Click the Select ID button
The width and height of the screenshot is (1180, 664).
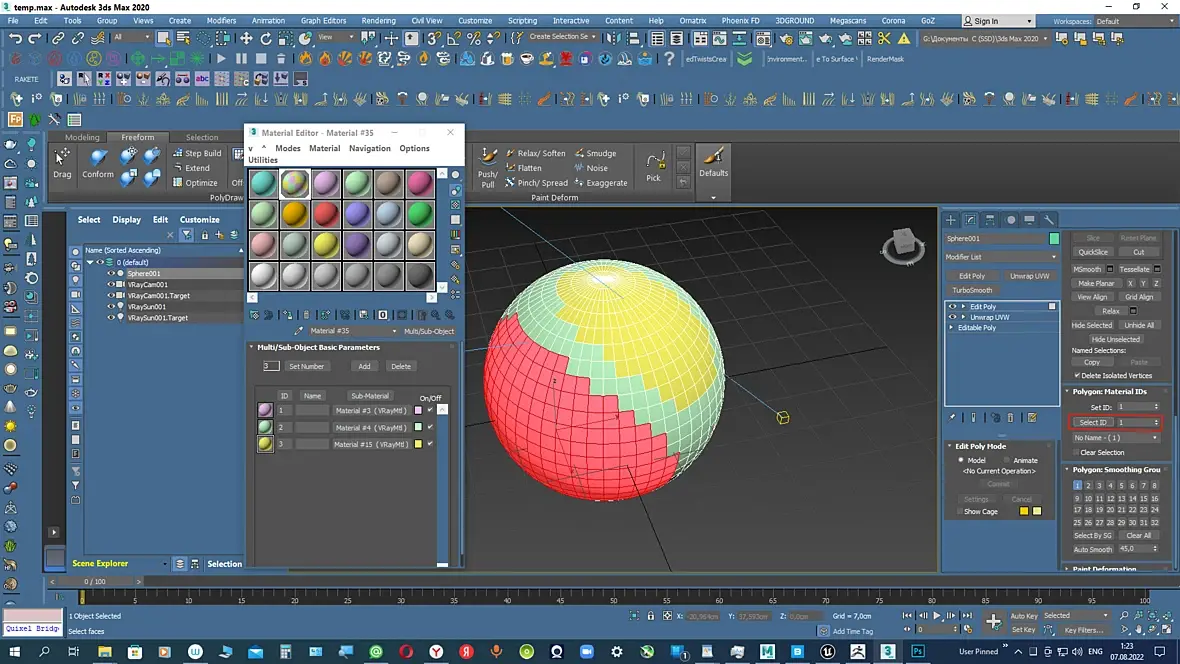pyautogui.click(x=1093, y=423)
